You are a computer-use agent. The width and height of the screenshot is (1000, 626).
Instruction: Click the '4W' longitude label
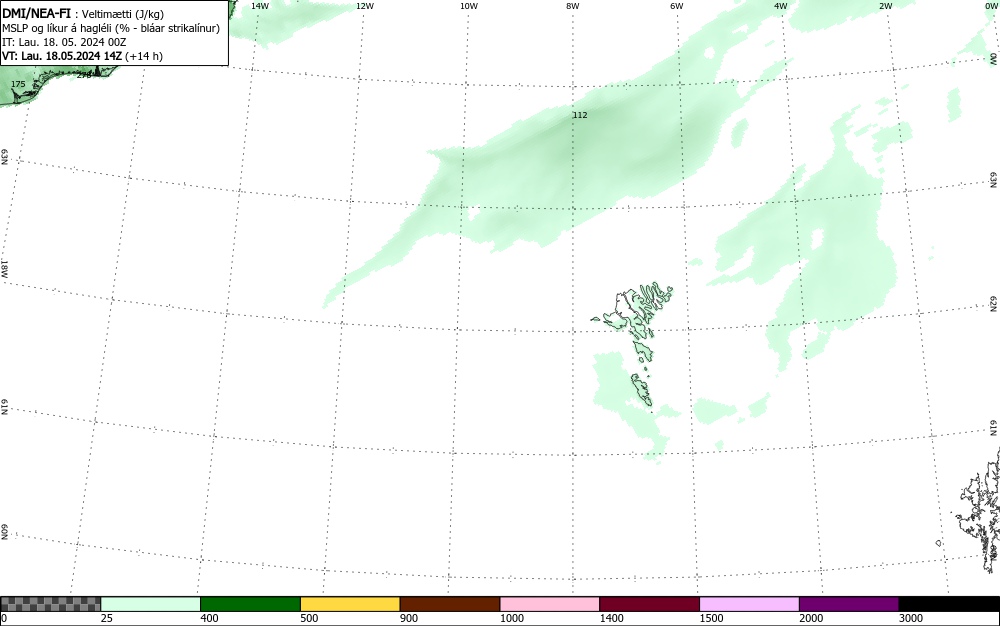click(x=781, y=6)
